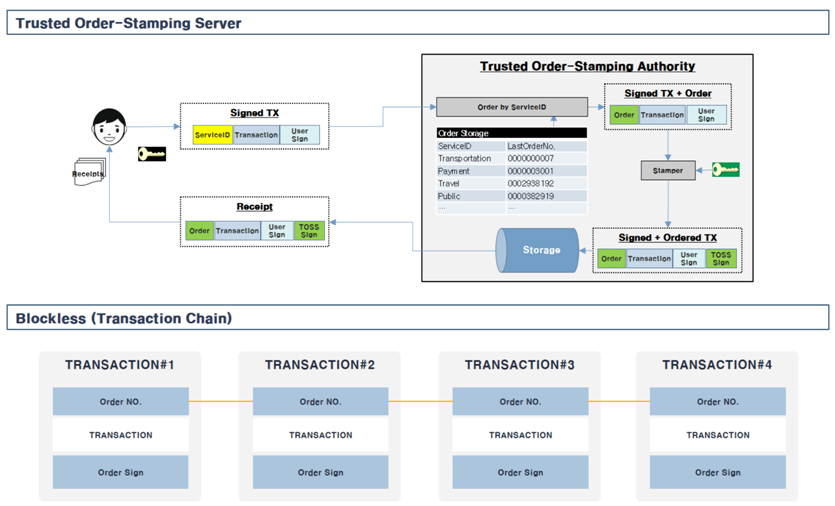
Task: Click the Receipts document stack icon
Action: 87,172
